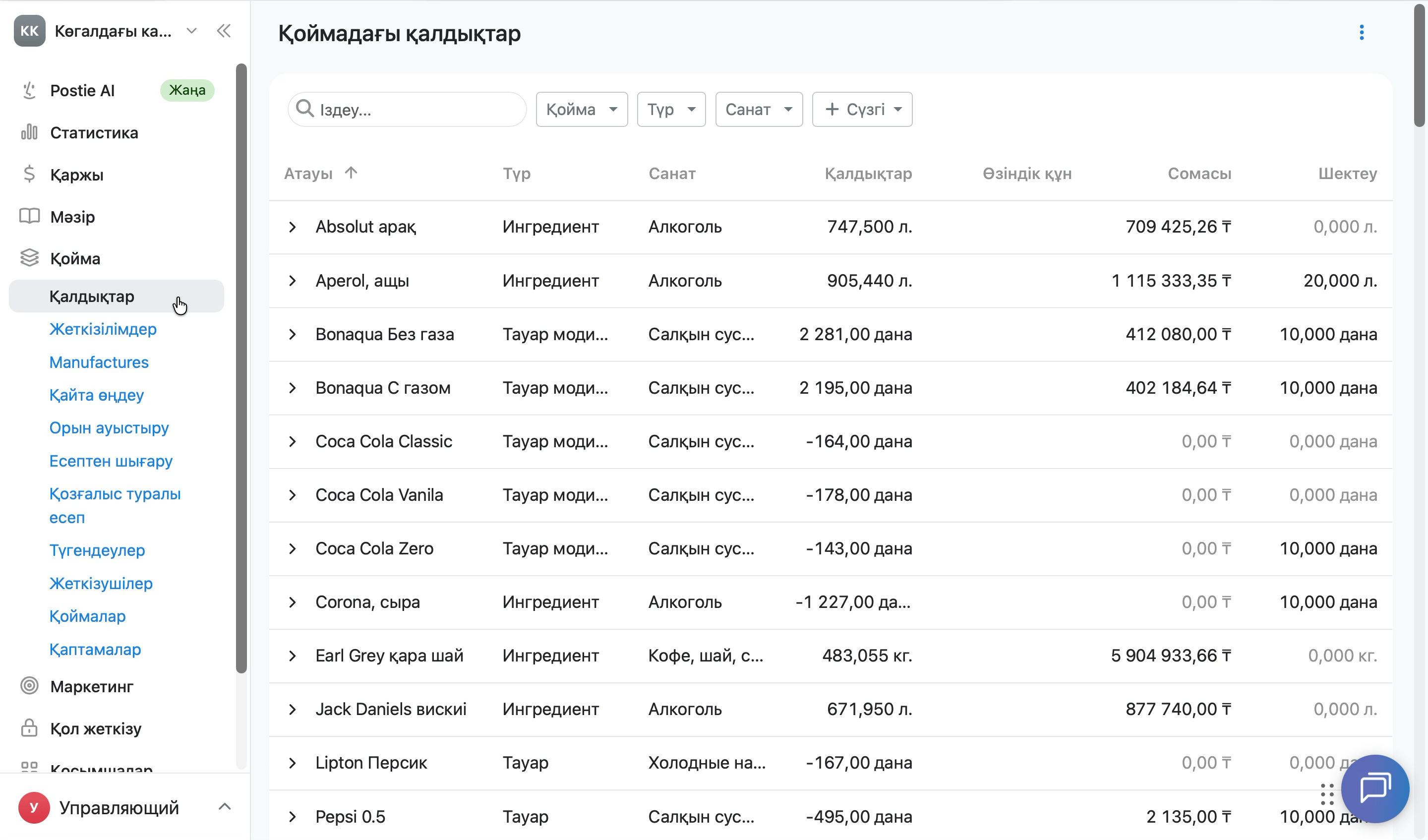Click the sidebar vertical scrollbar

coord(241,368)
